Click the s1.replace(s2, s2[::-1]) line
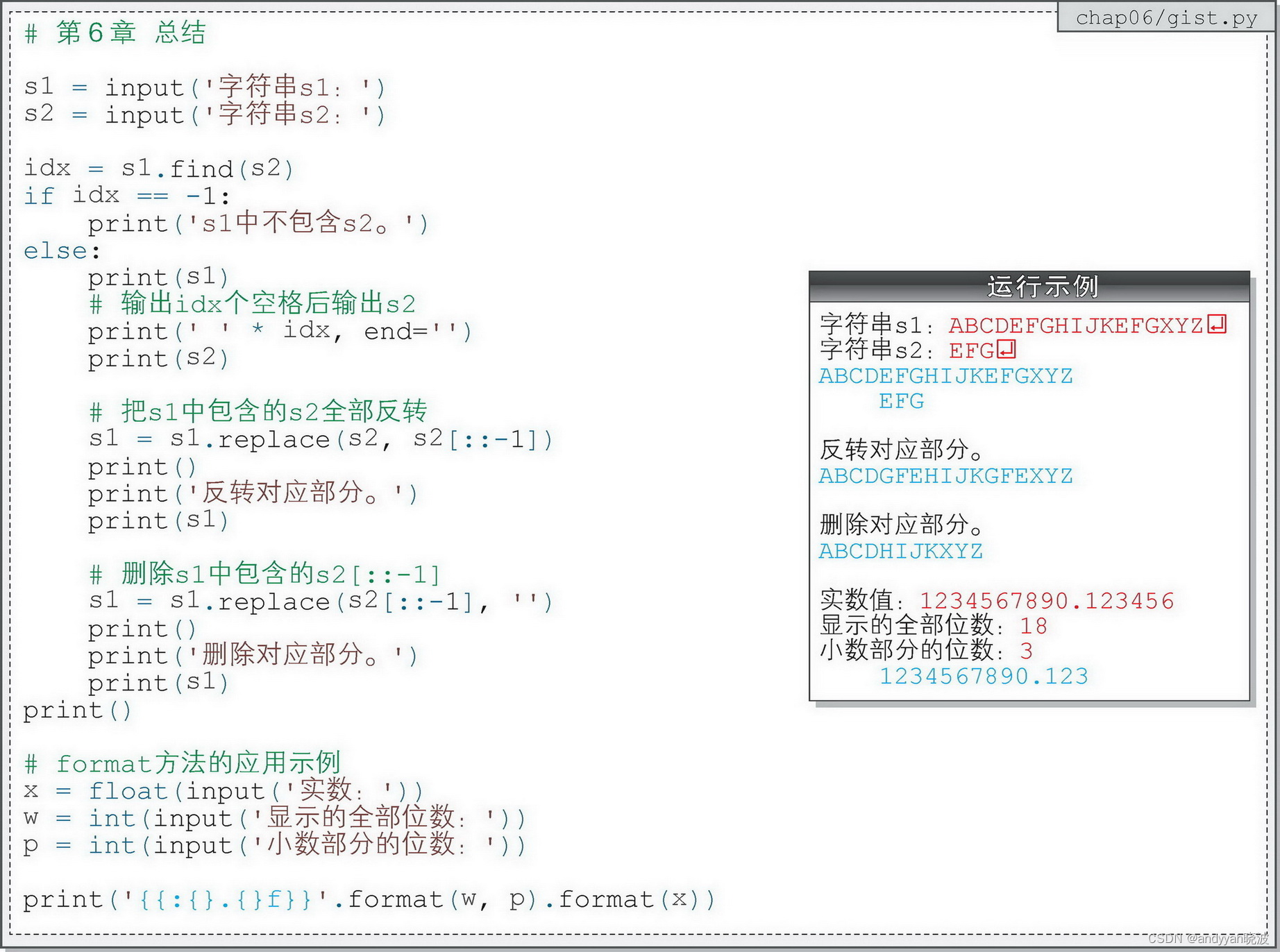Image resolution: width=1280 pixels, height=952 pixels. point(321,439)
